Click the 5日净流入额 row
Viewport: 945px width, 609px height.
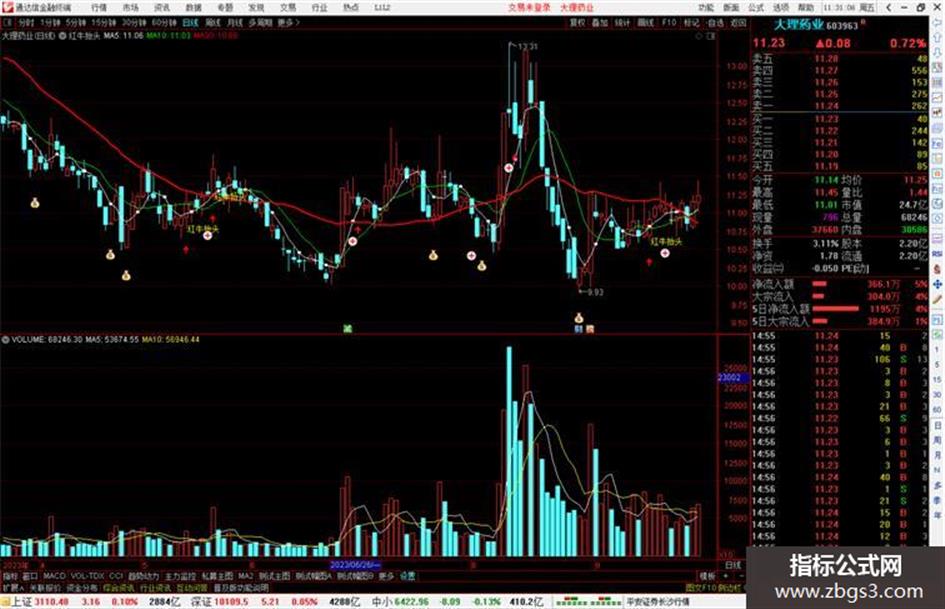(840, 309)
